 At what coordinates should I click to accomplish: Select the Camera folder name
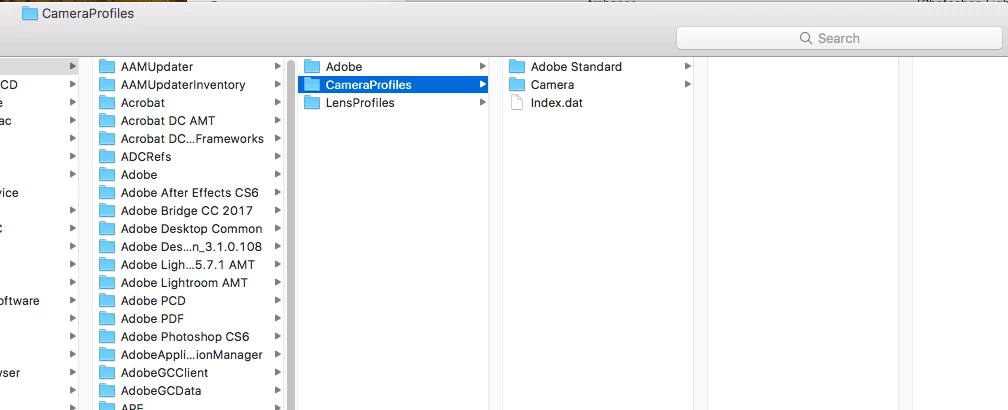click(552, 85)
